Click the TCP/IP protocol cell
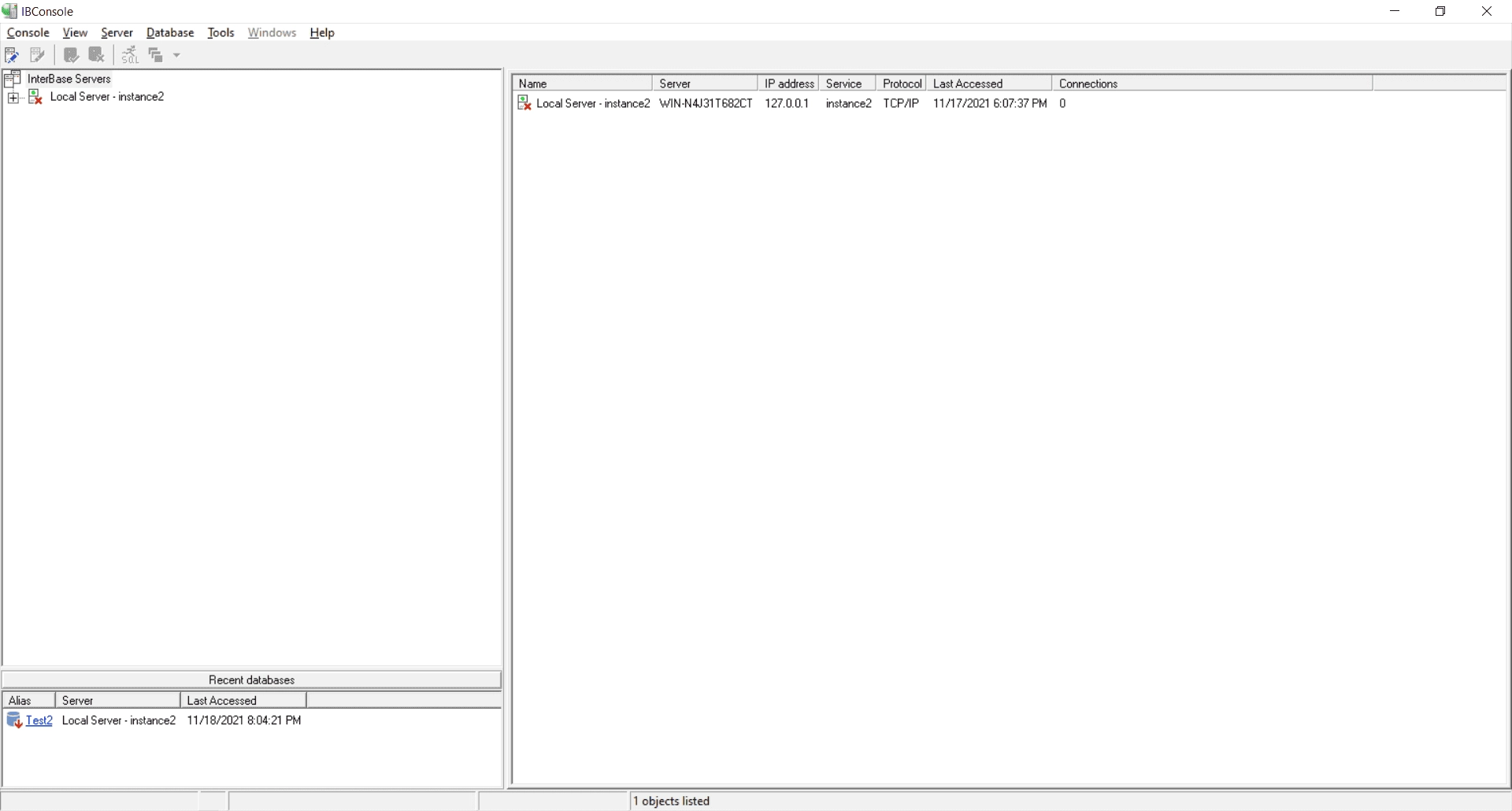 (901, 103)
